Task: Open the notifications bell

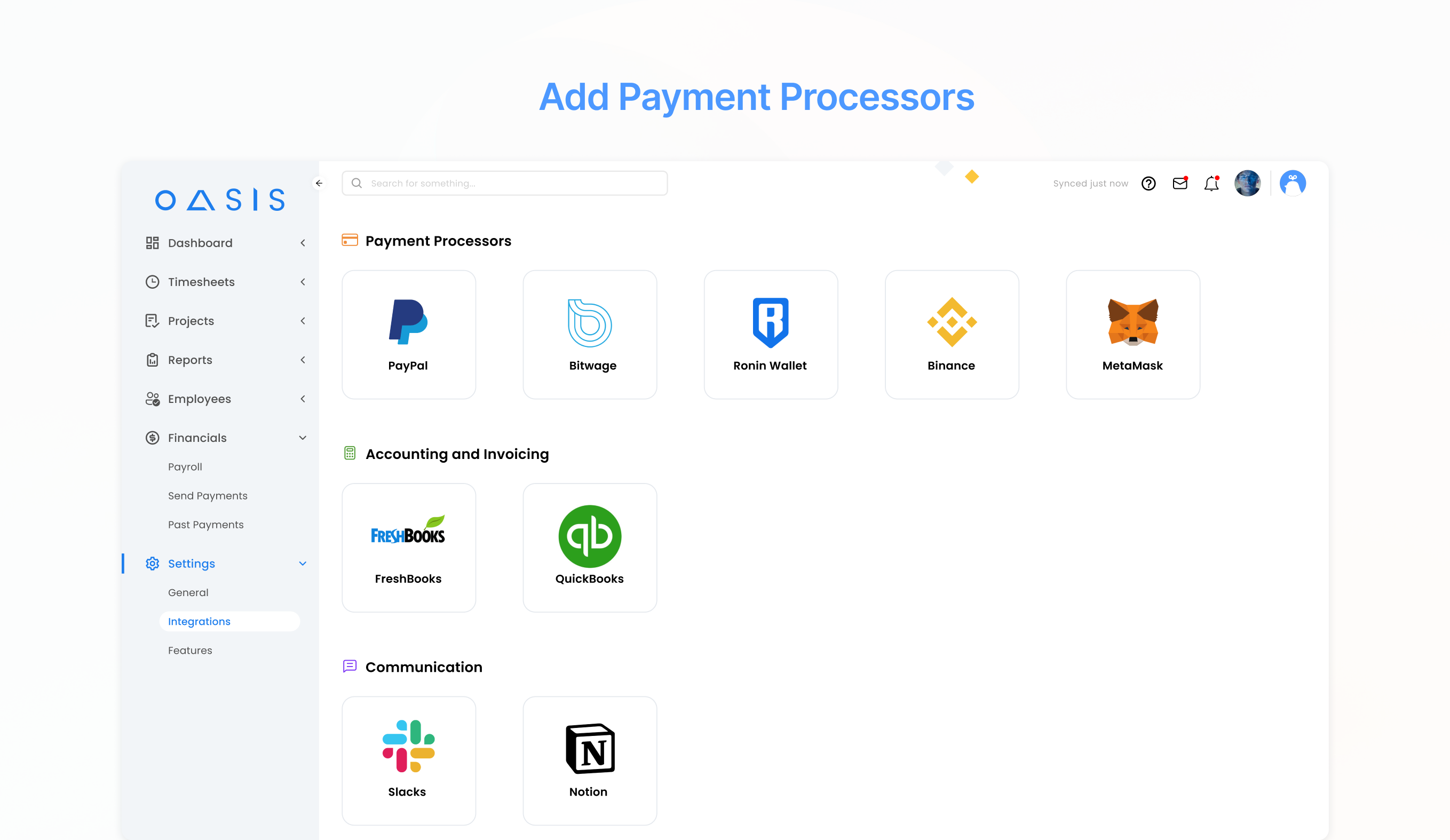Action: tap(1211, 183)
